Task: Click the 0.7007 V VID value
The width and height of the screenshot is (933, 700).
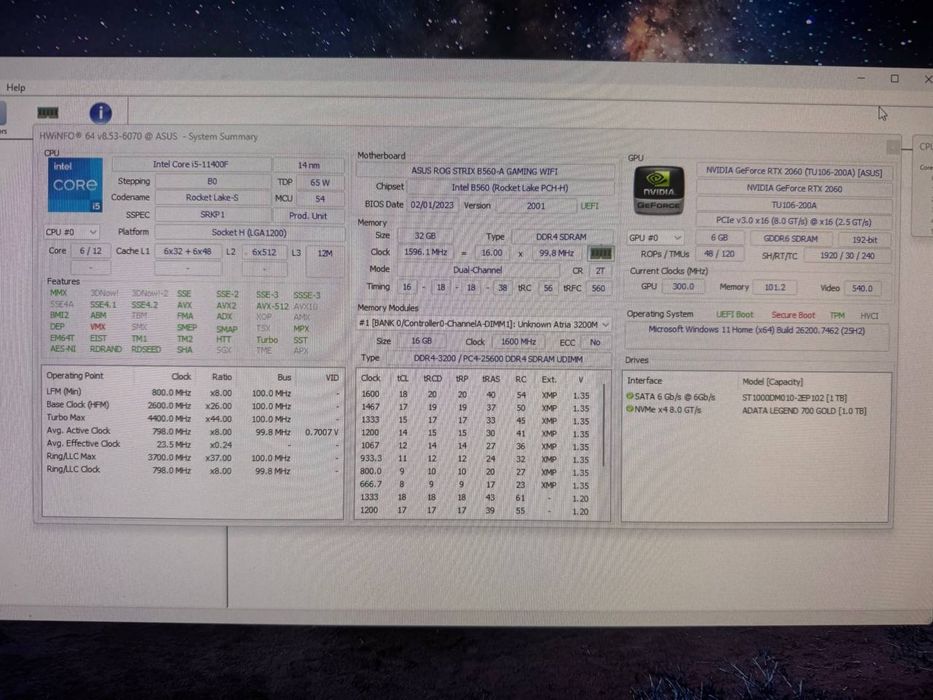Action: coord(322,432)
